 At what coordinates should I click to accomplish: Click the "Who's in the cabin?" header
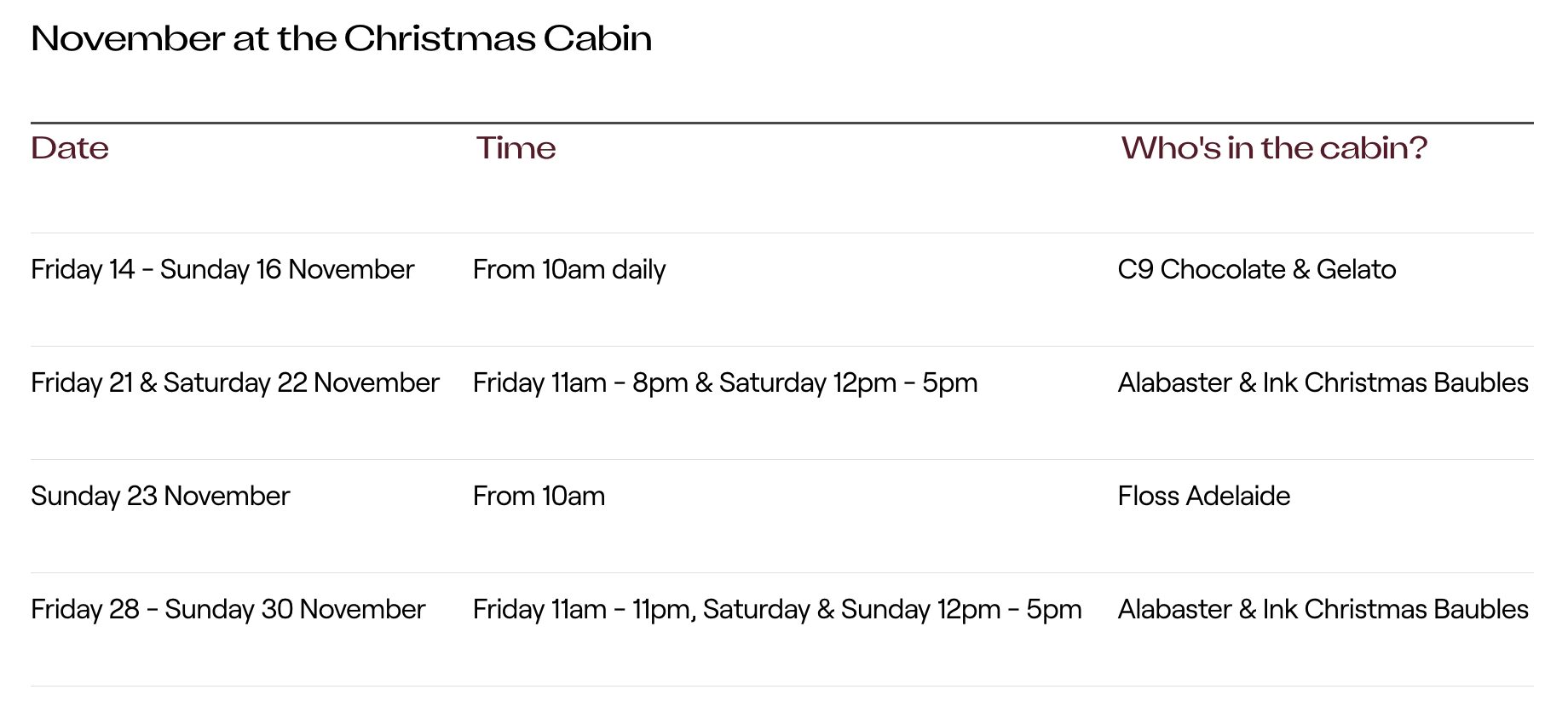pos(1273,148)
